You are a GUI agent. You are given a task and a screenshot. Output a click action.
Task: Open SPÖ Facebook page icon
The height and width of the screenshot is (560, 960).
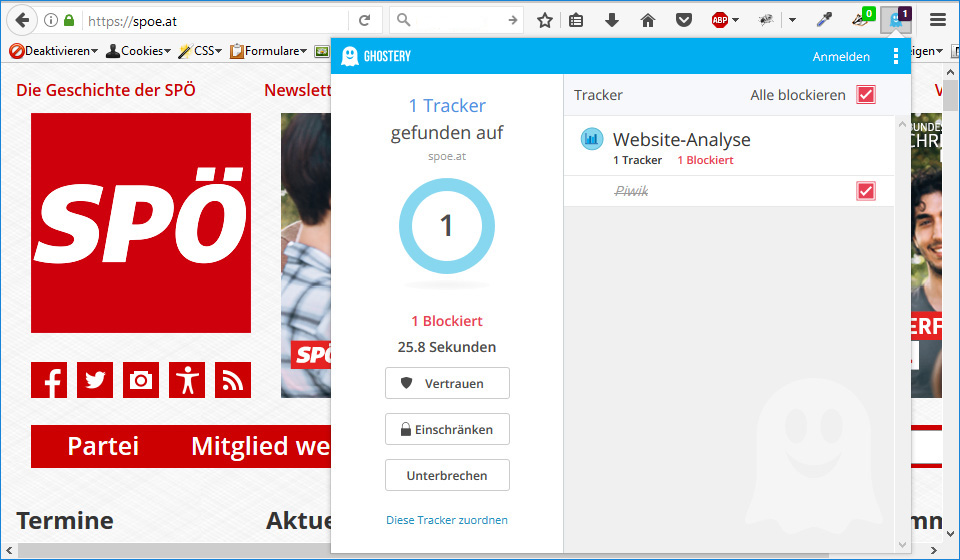point(49,380)
